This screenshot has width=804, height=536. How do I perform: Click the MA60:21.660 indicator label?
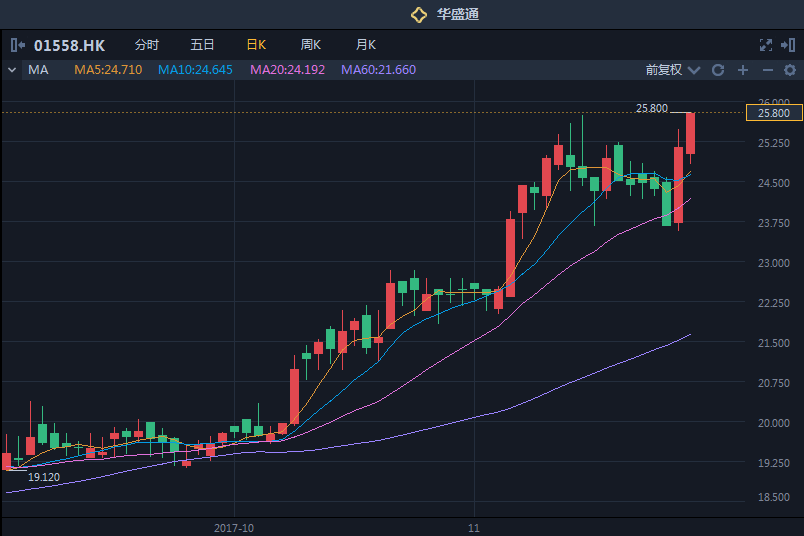[378, 70]
